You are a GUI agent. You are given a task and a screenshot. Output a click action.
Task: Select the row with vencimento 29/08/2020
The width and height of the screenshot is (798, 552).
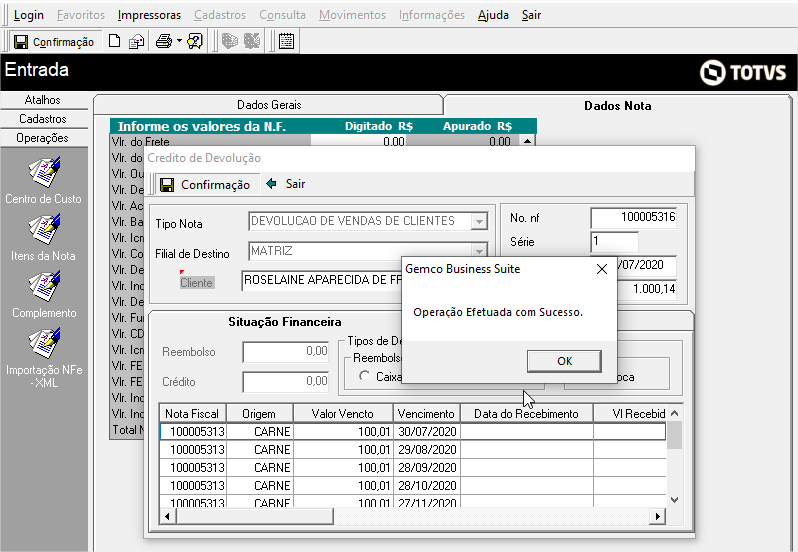pos(412,450)
